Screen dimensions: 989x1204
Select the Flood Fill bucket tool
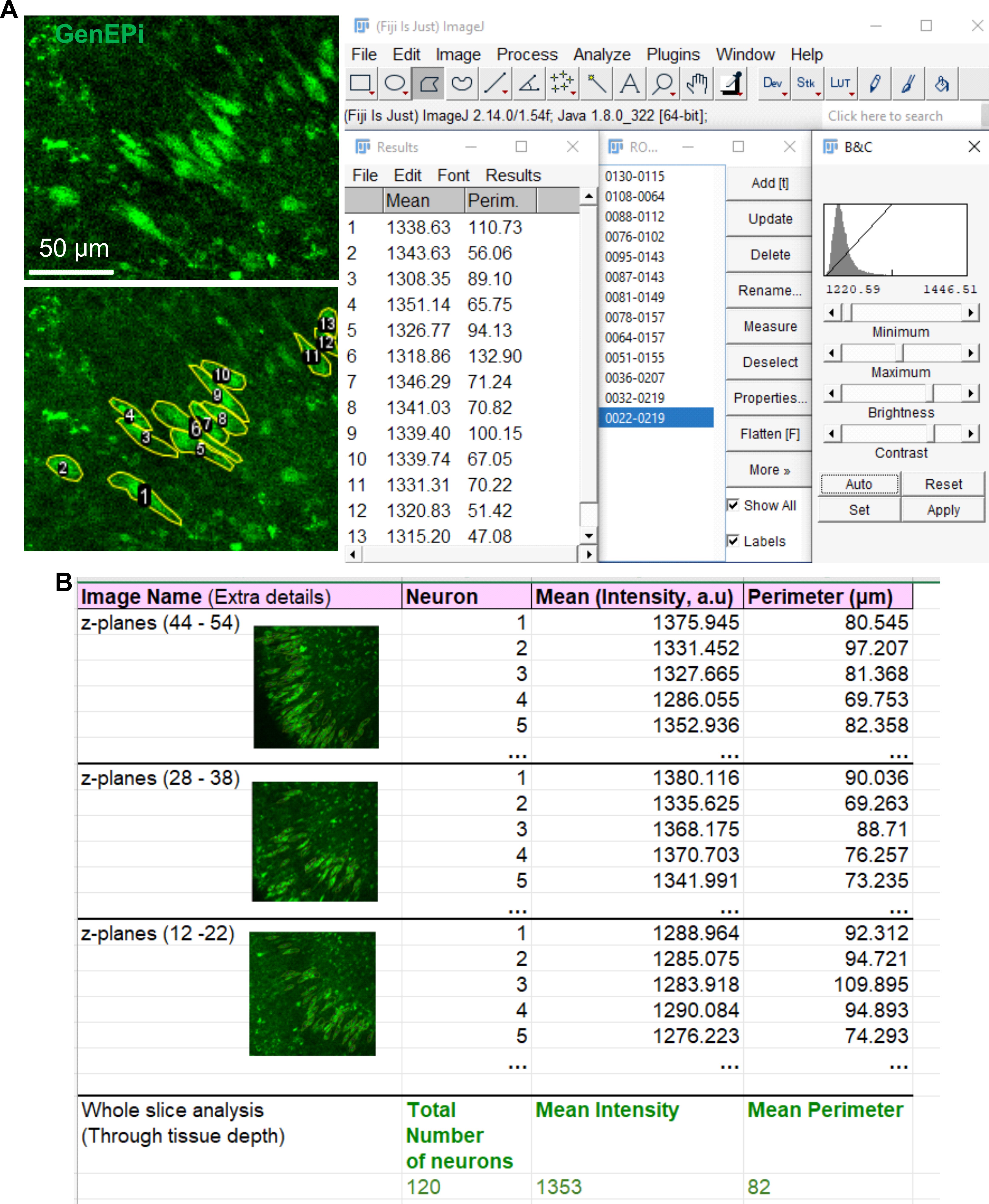942,84
